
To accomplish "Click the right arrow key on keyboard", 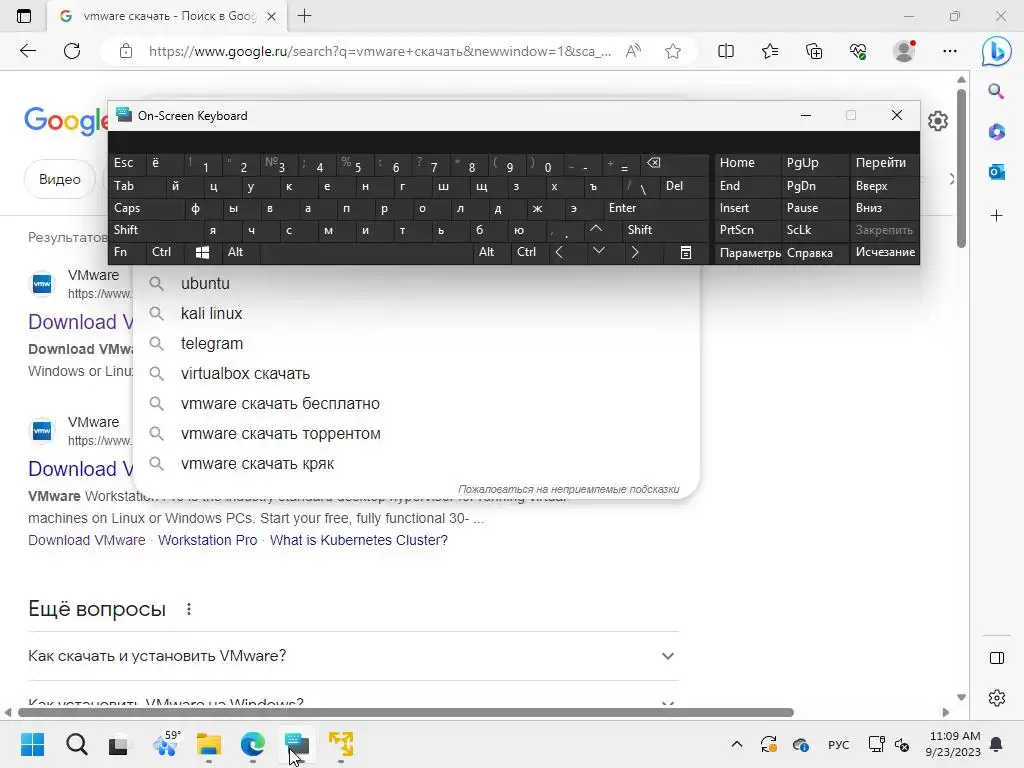I will point(634,252).
